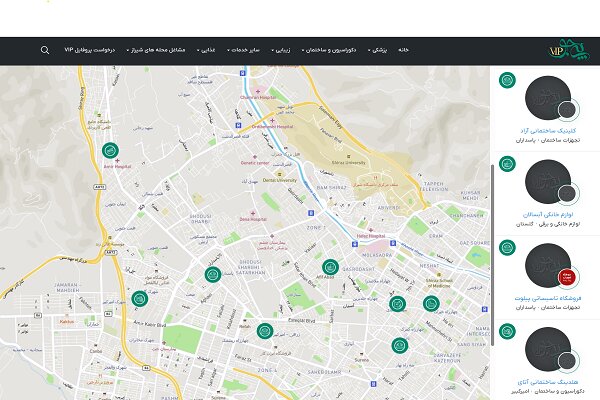Select the marker west of Amir Kabir Blvd highway
600x400 pixels.
tap(140, 299)
